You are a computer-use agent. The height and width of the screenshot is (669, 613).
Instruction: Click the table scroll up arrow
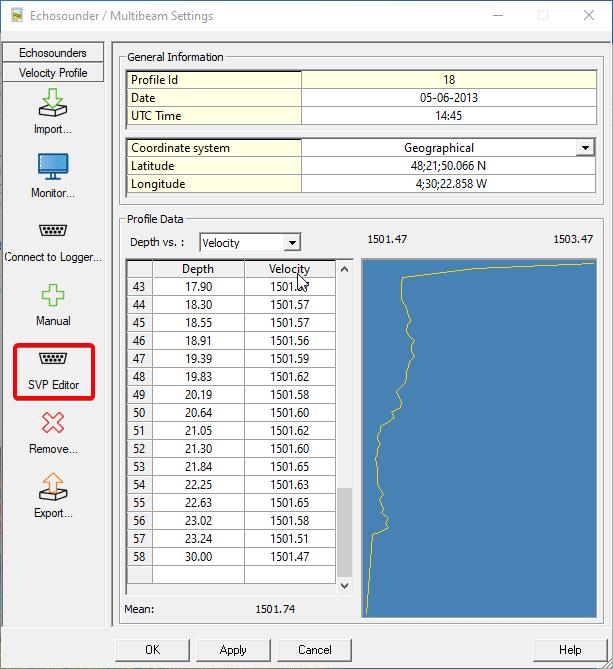344,269
